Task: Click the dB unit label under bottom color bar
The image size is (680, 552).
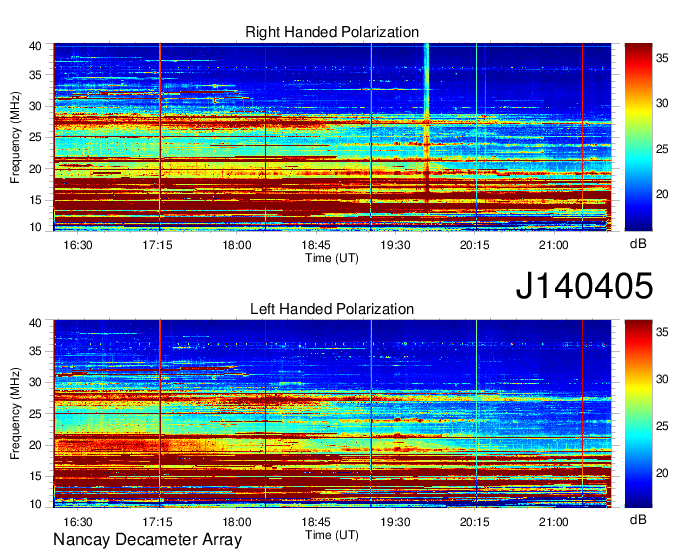Action: [x=638, y=519]
